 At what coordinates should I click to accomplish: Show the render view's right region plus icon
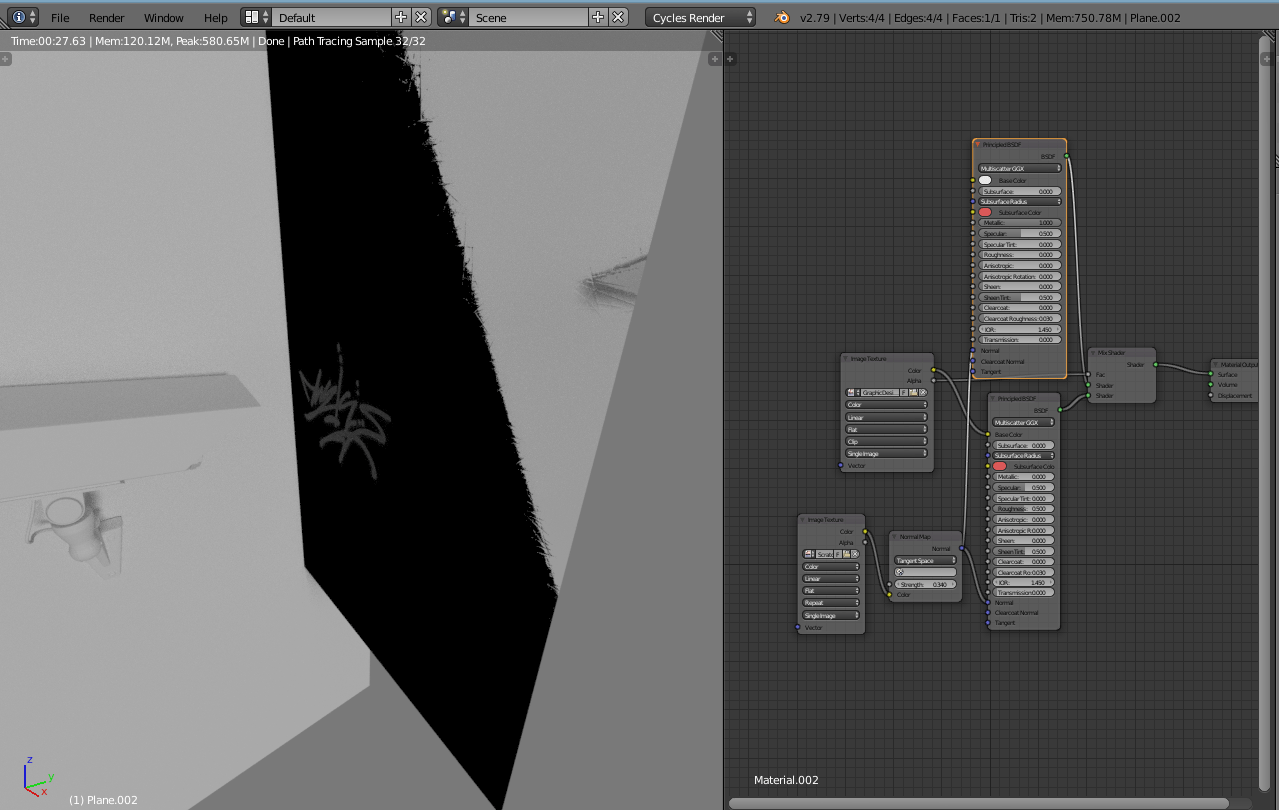[x=715, y=59]
